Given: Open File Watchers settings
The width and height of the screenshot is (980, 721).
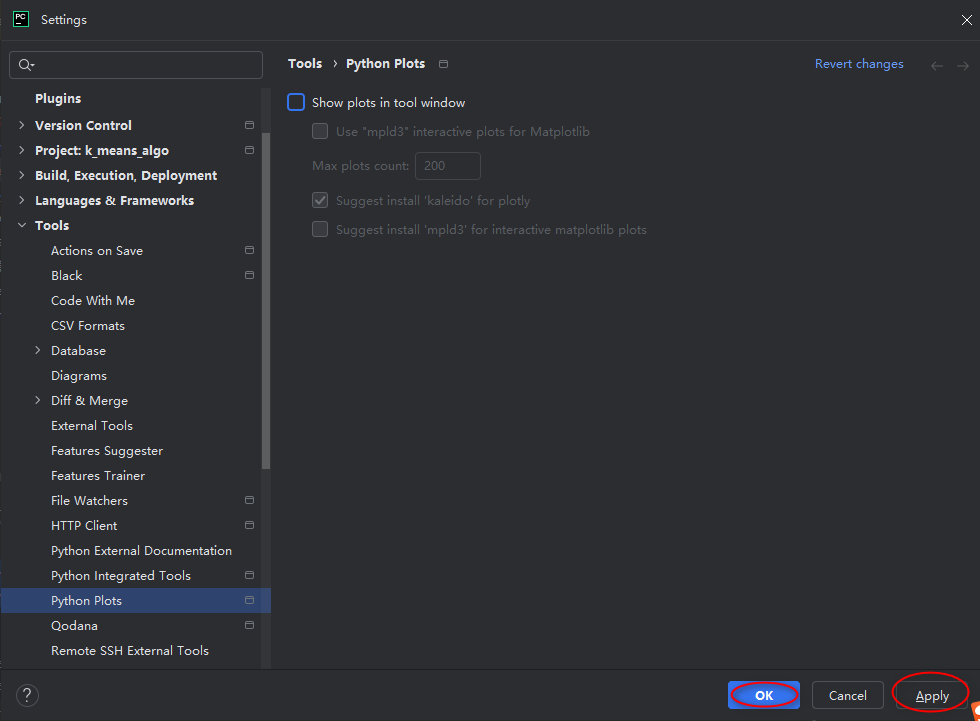Looking at the screenshot, I should pyautogui.click(x=89, y=500).
